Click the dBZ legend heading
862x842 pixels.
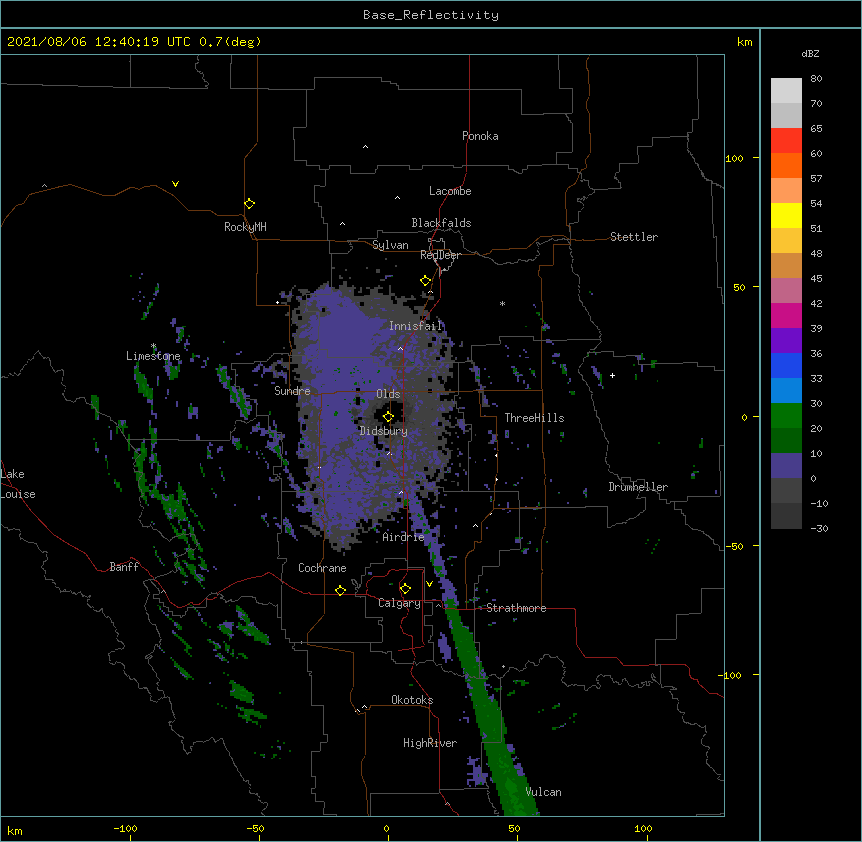tap(810, 54)
